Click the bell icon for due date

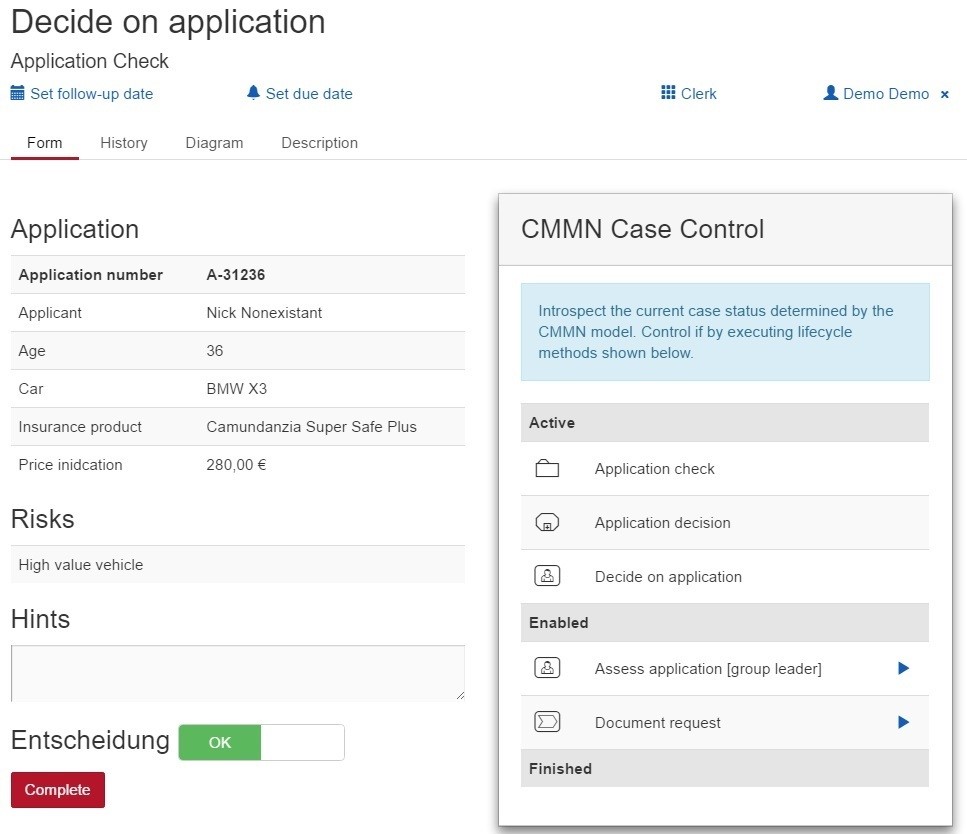253,93
